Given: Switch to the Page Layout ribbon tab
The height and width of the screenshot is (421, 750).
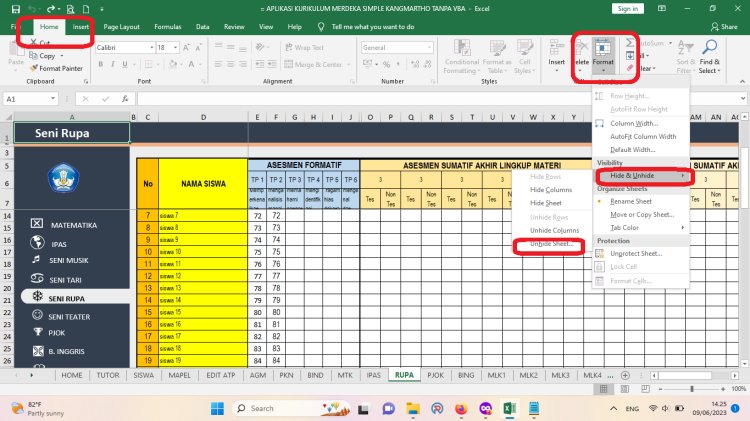Looking at the screenshot, I should click(122, 27).
